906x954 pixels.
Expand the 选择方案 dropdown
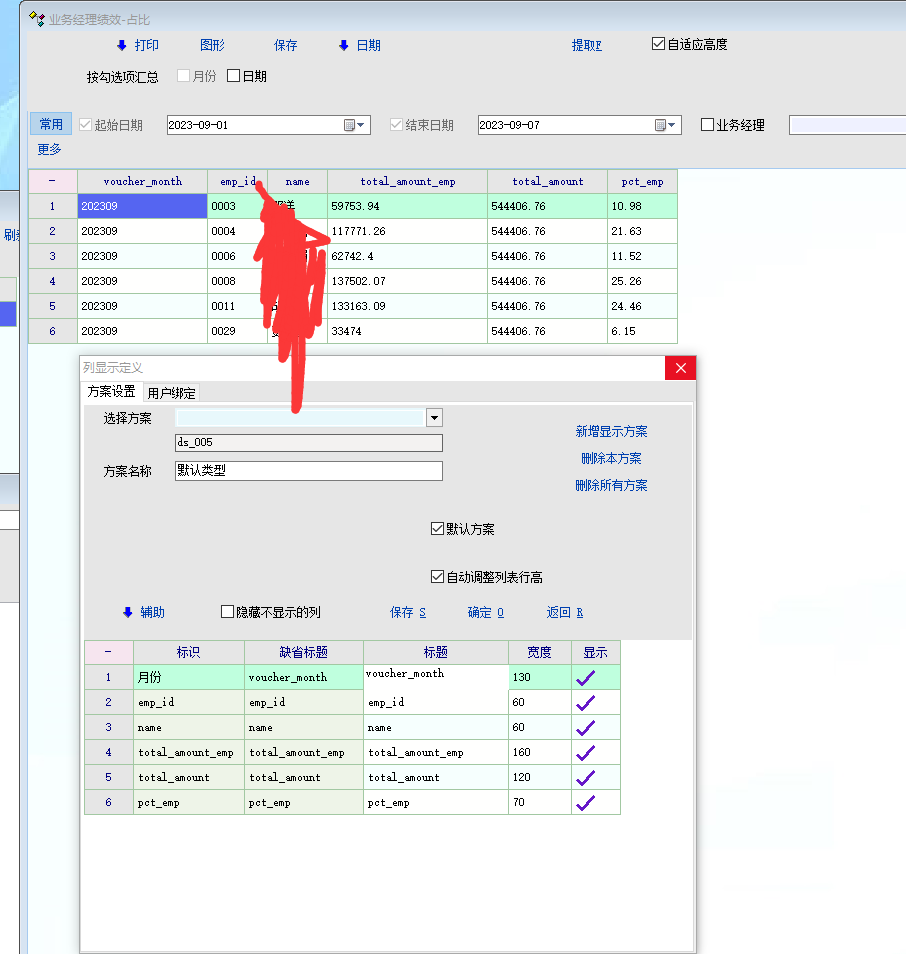tap(434, 417)
